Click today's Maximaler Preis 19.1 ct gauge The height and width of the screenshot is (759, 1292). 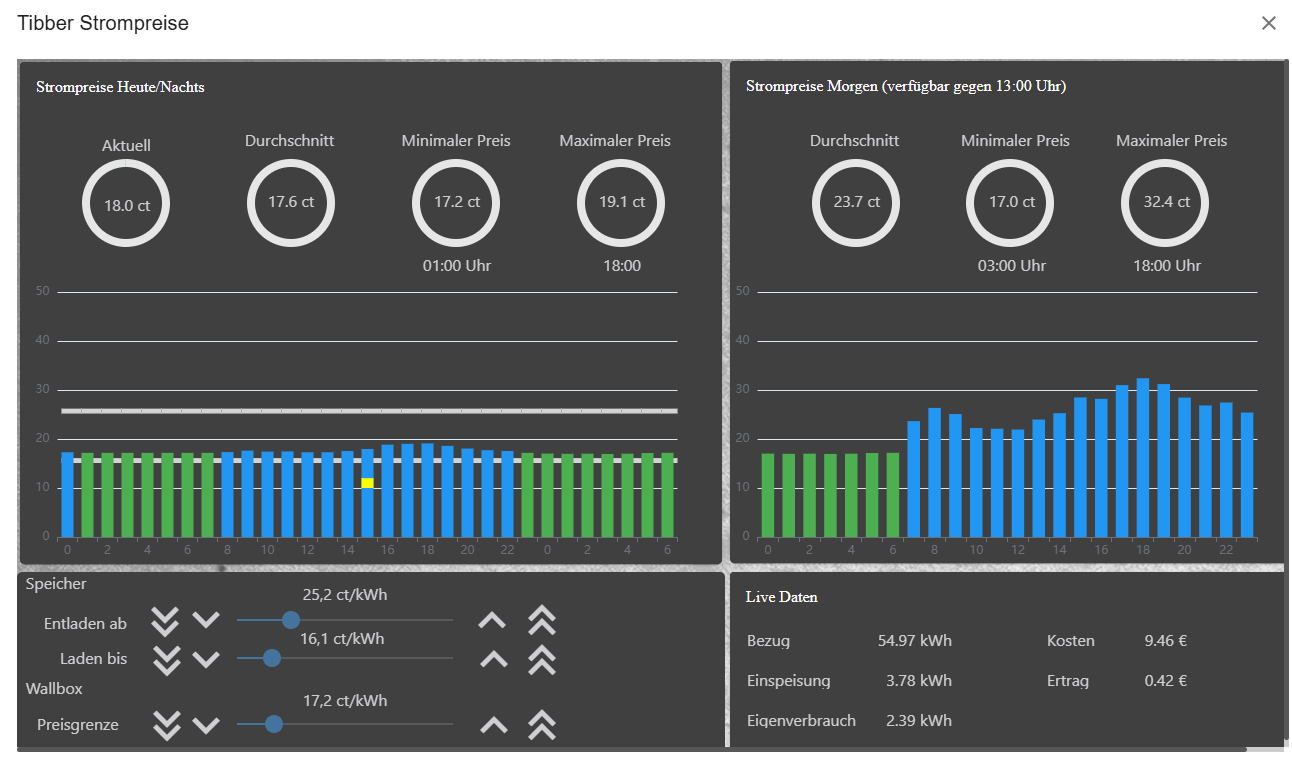[621, 202]
